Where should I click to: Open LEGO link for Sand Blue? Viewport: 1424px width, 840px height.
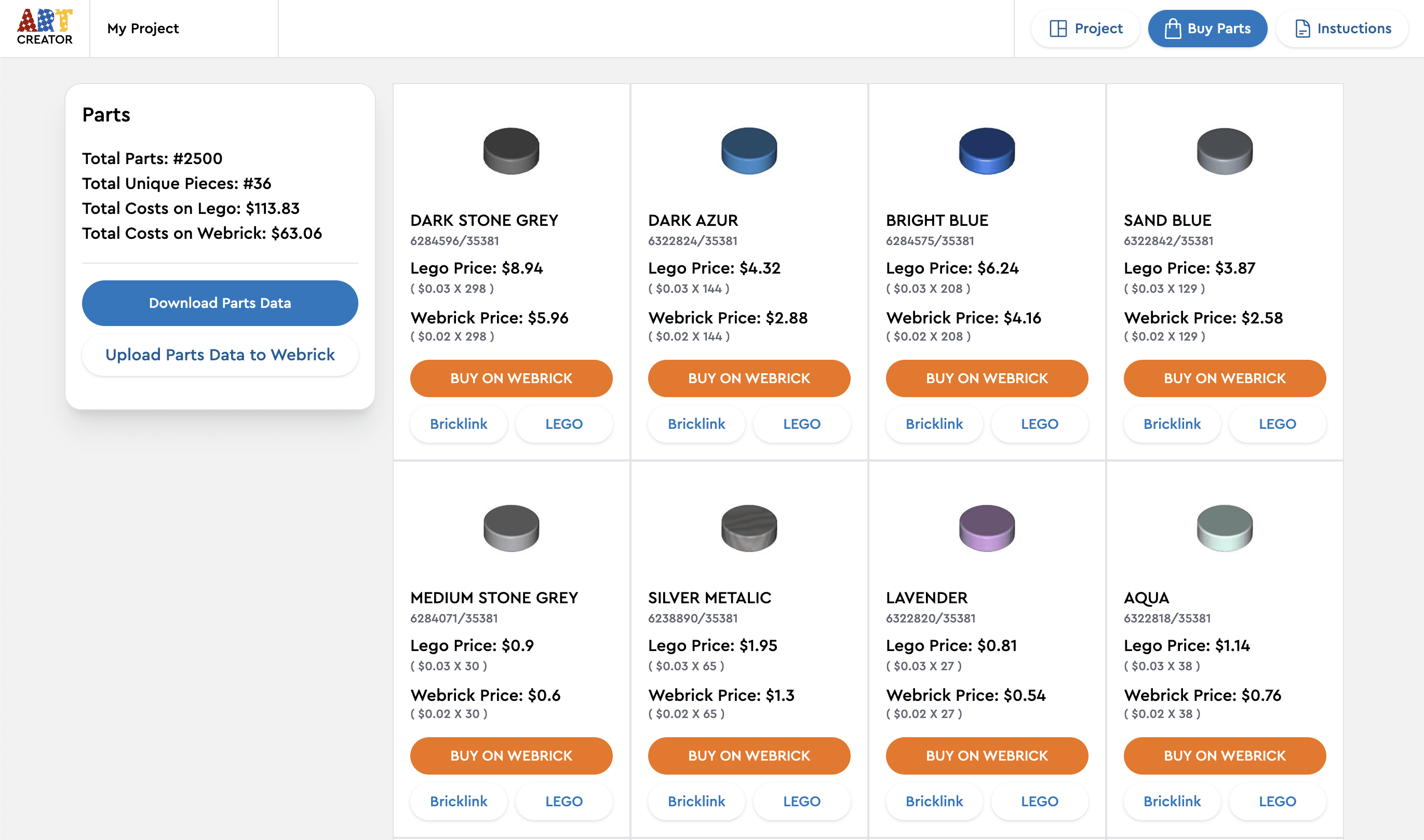tap(1278, 424)
